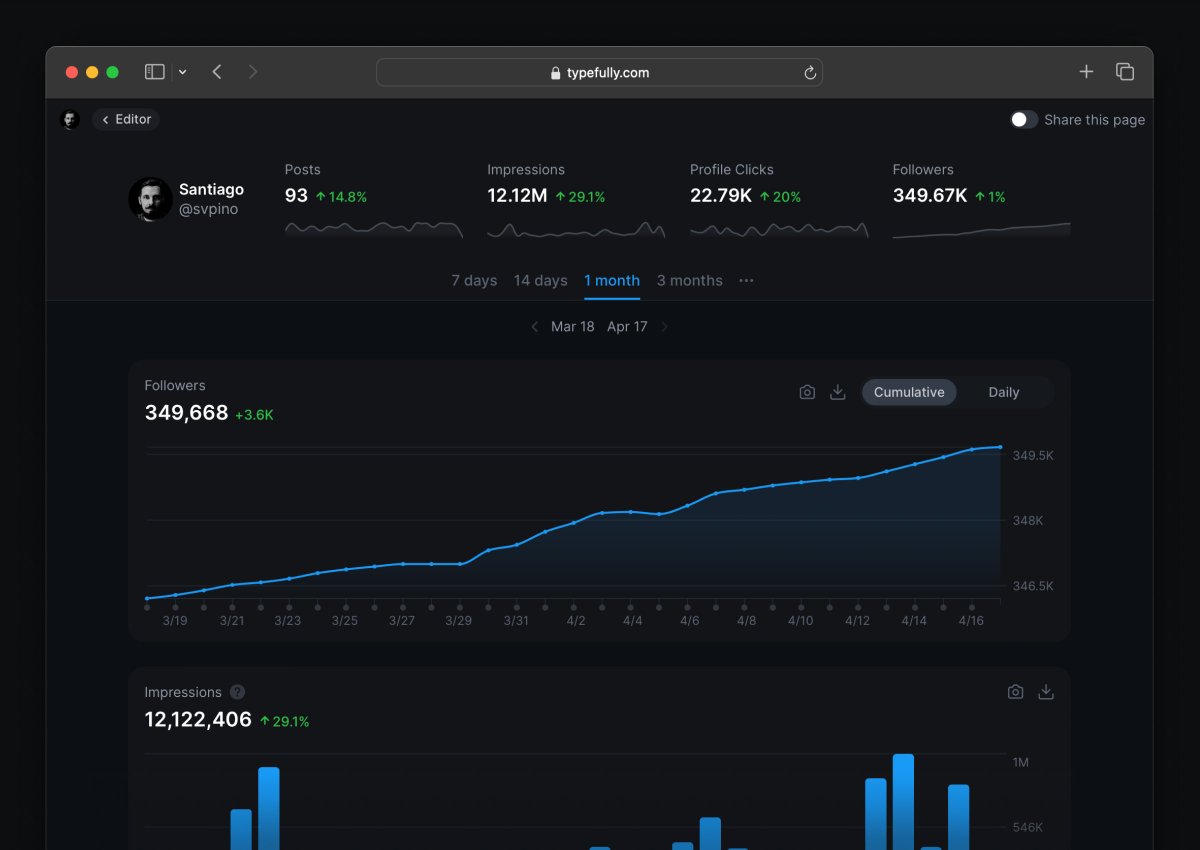Switch the Followers chart to Daily view
Screen dimensions: 1200x850
point(1004,392)
